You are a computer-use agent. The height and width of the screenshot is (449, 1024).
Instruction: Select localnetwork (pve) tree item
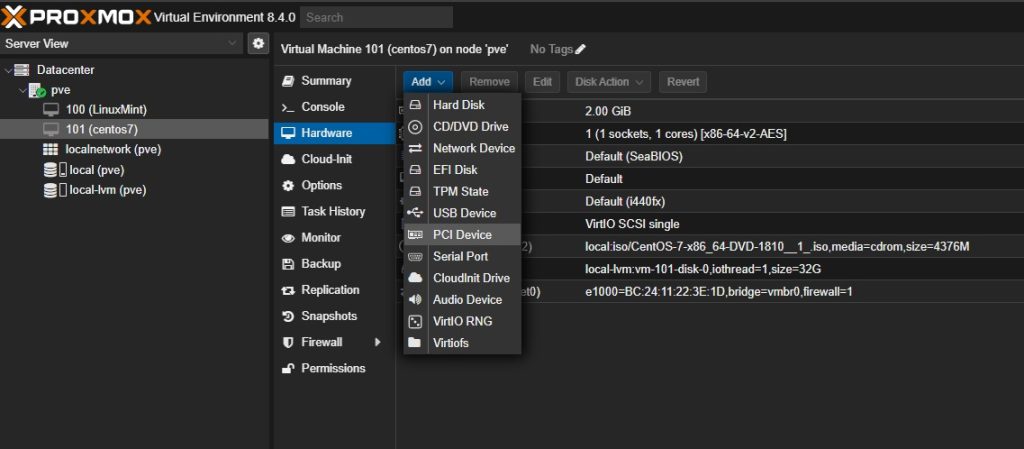click(x=135, y=149)
